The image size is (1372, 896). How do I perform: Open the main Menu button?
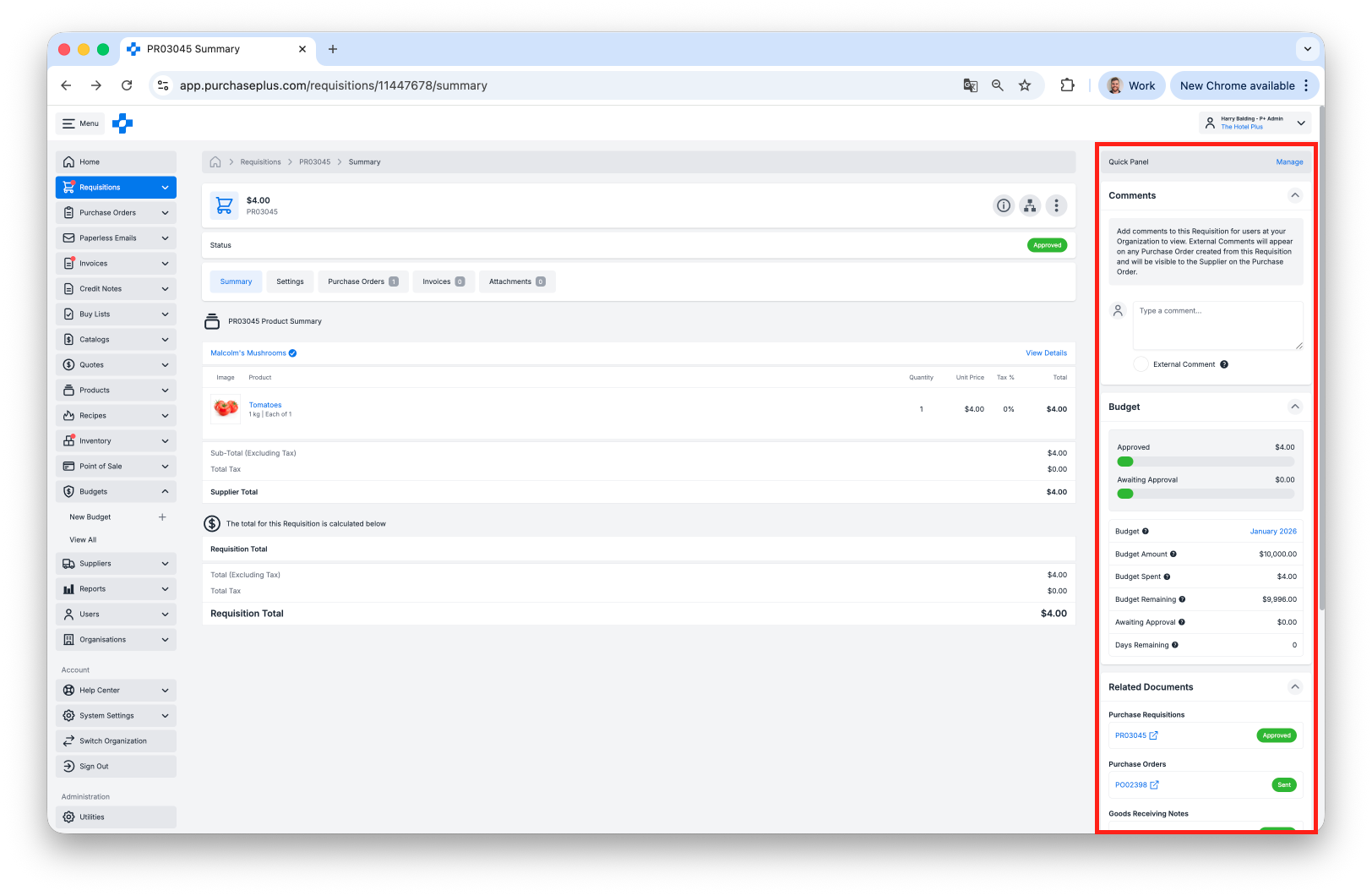point(80,123)
